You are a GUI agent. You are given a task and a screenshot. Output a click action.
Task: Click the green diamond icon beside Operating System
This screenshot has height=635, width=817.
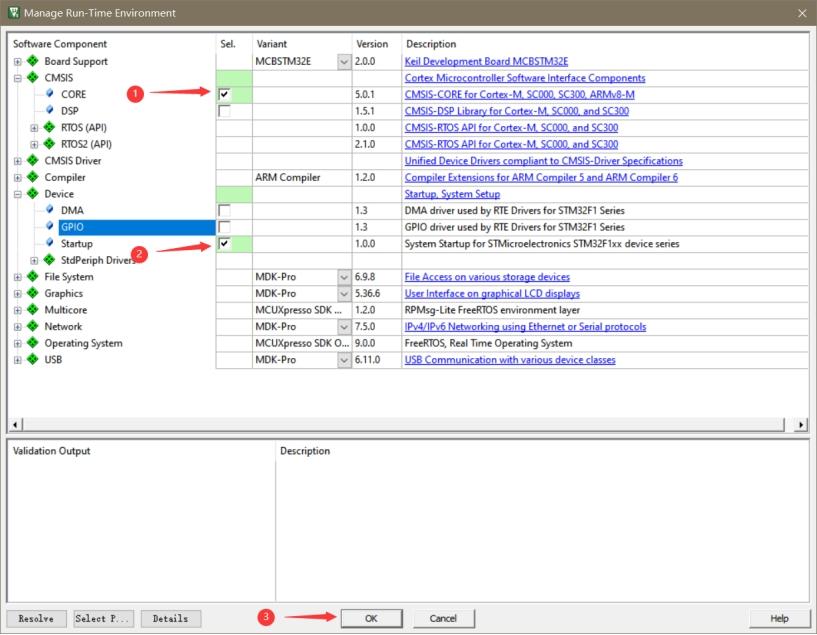pyautogui.click(x=33, y=343)
